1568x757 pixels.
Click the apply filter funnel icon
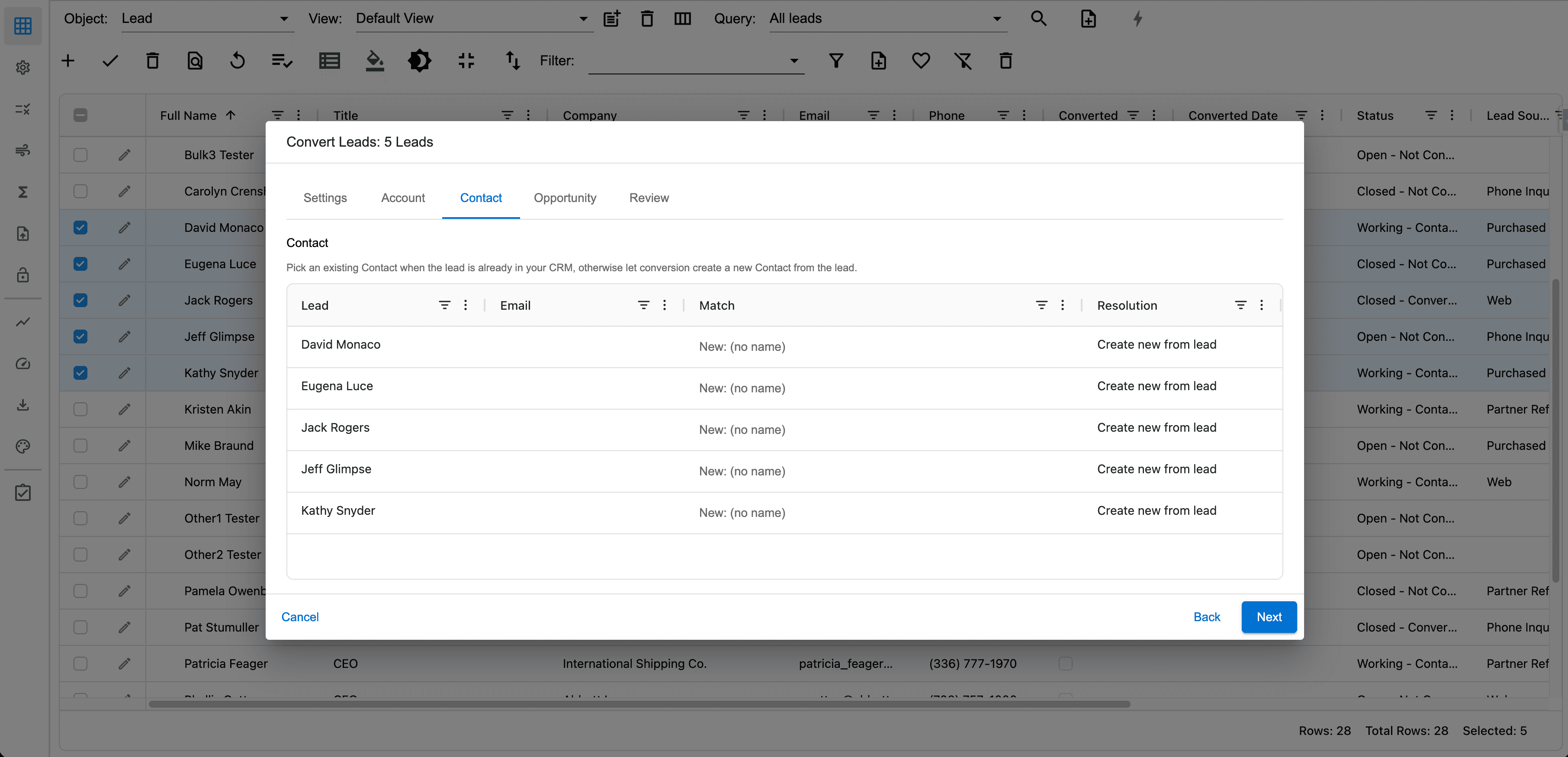836,61
